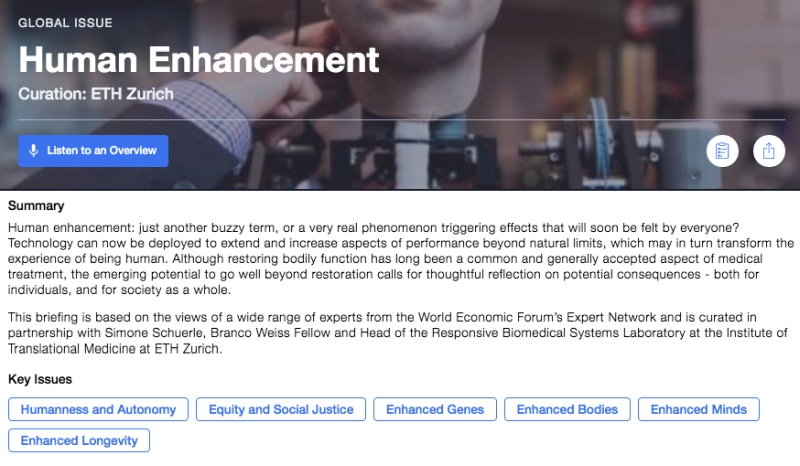Select the "Enhanced Minds" key issue tag
Screen dimensions: 800x466
tap(698, 409)
